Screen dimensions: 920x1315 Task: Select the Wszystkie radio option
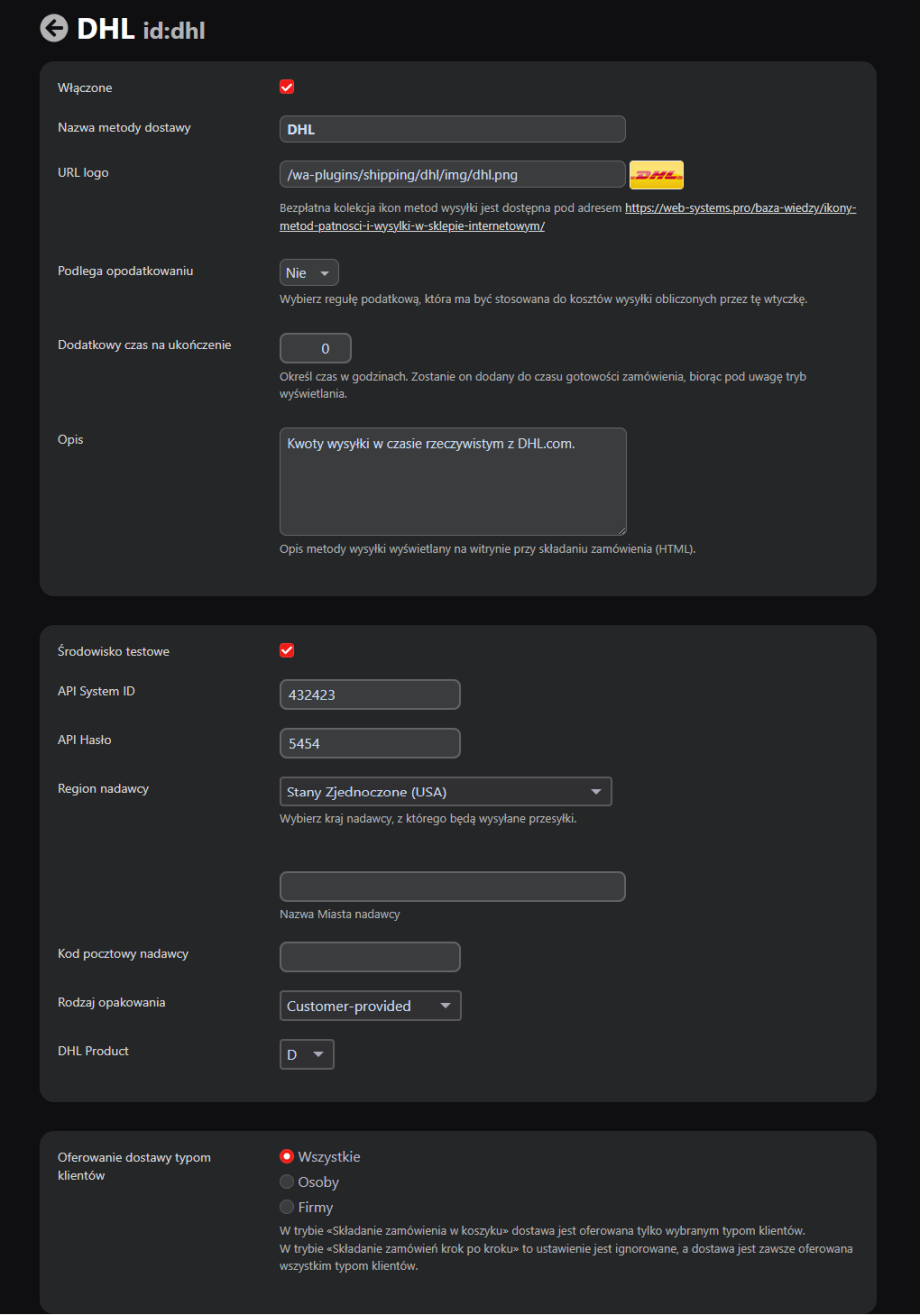pos(287,1157)
